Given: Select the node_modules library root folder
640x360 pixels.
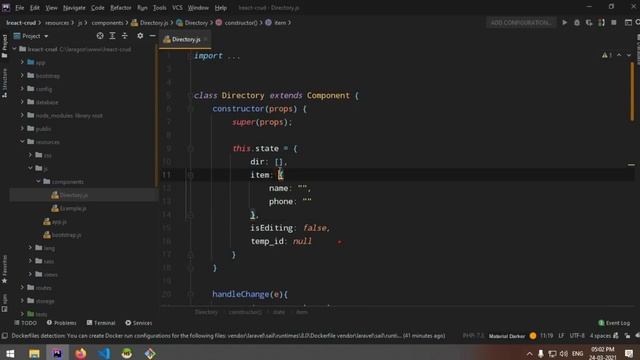Looking at the screenshot, I should click(x=69, y=116).
